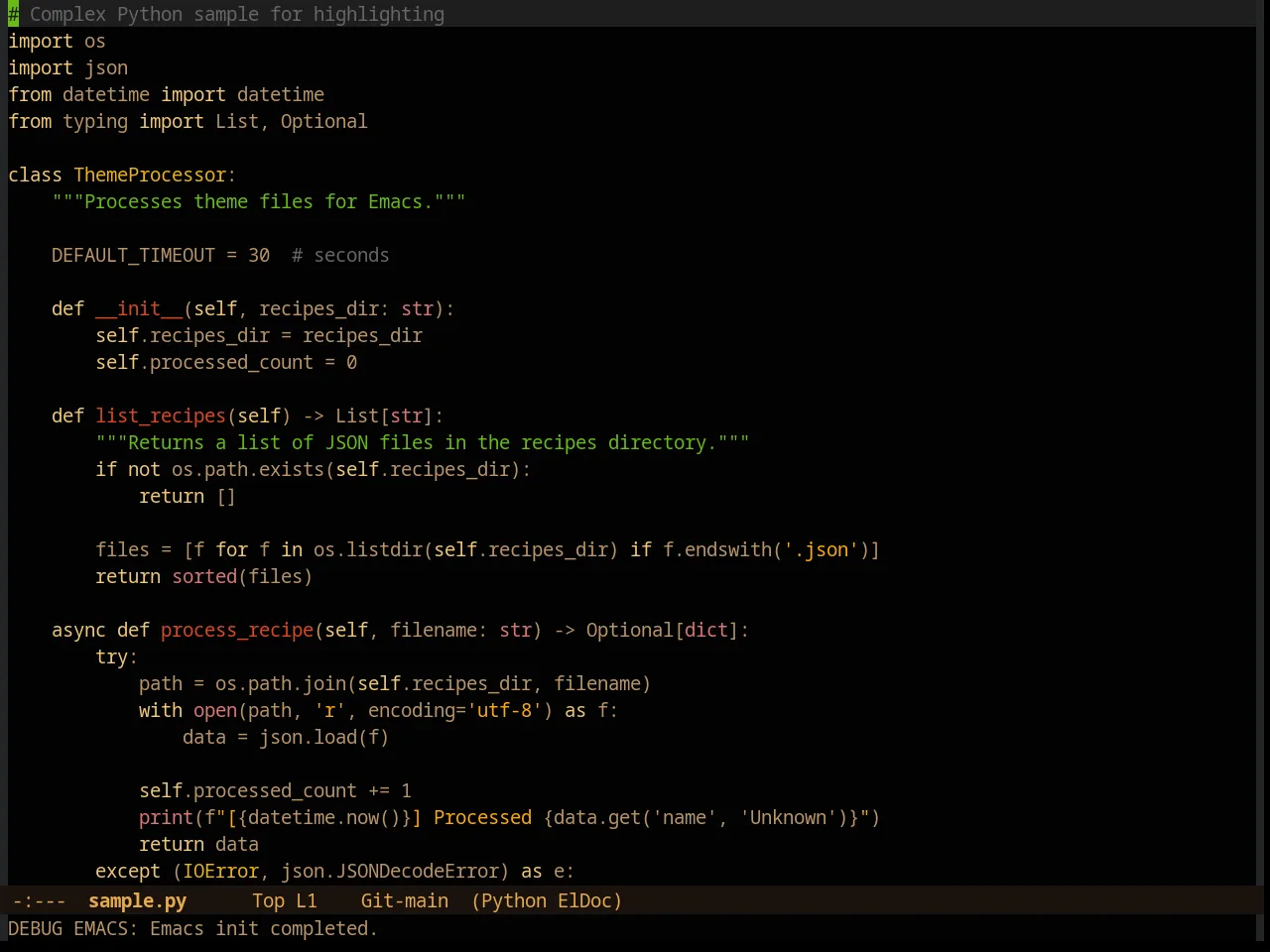Click the Python major mode name
The image size is (1270, 952).
pyautogui.click(x=514, y=900)
